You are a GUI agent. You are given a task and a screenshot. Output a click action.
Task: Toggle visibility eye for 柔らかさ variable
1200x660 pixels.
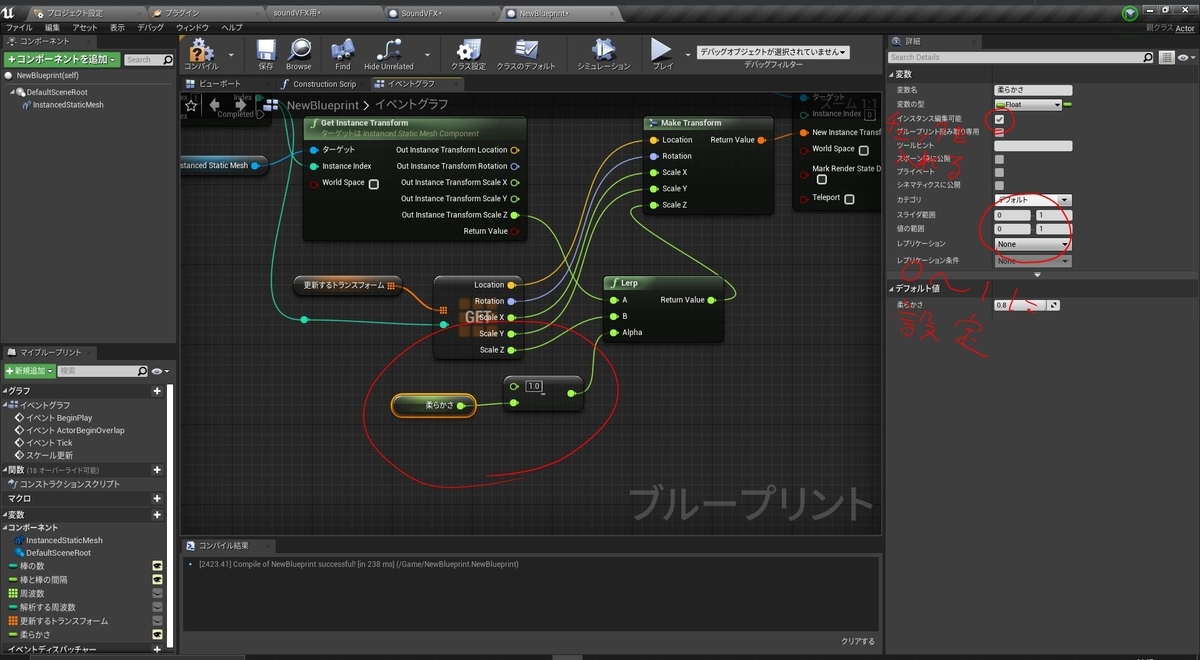click(x=157, y=634)
